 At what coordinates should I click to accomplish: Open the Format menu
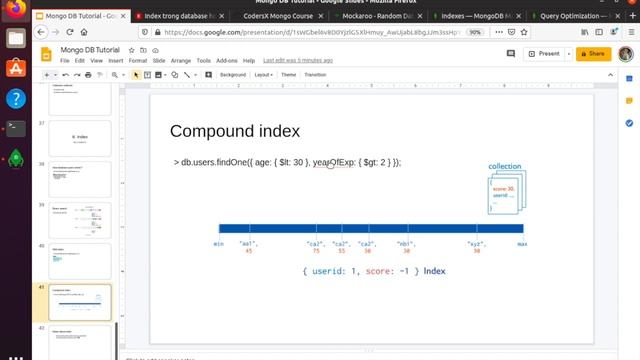click(138, 60)
